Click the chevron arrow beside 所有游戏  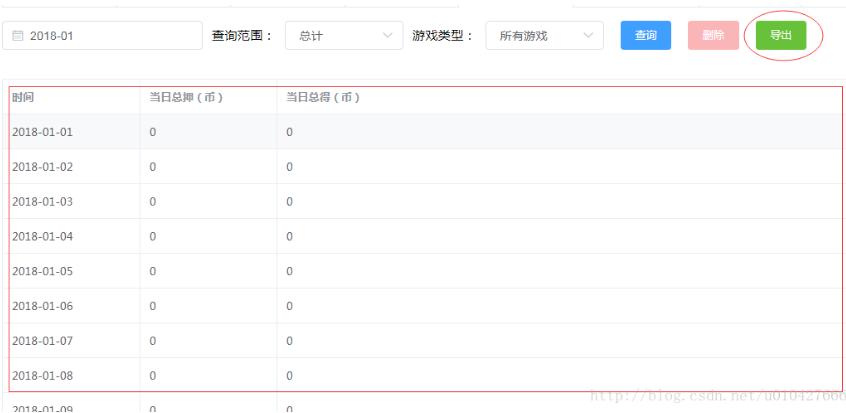tap(588, 36)
